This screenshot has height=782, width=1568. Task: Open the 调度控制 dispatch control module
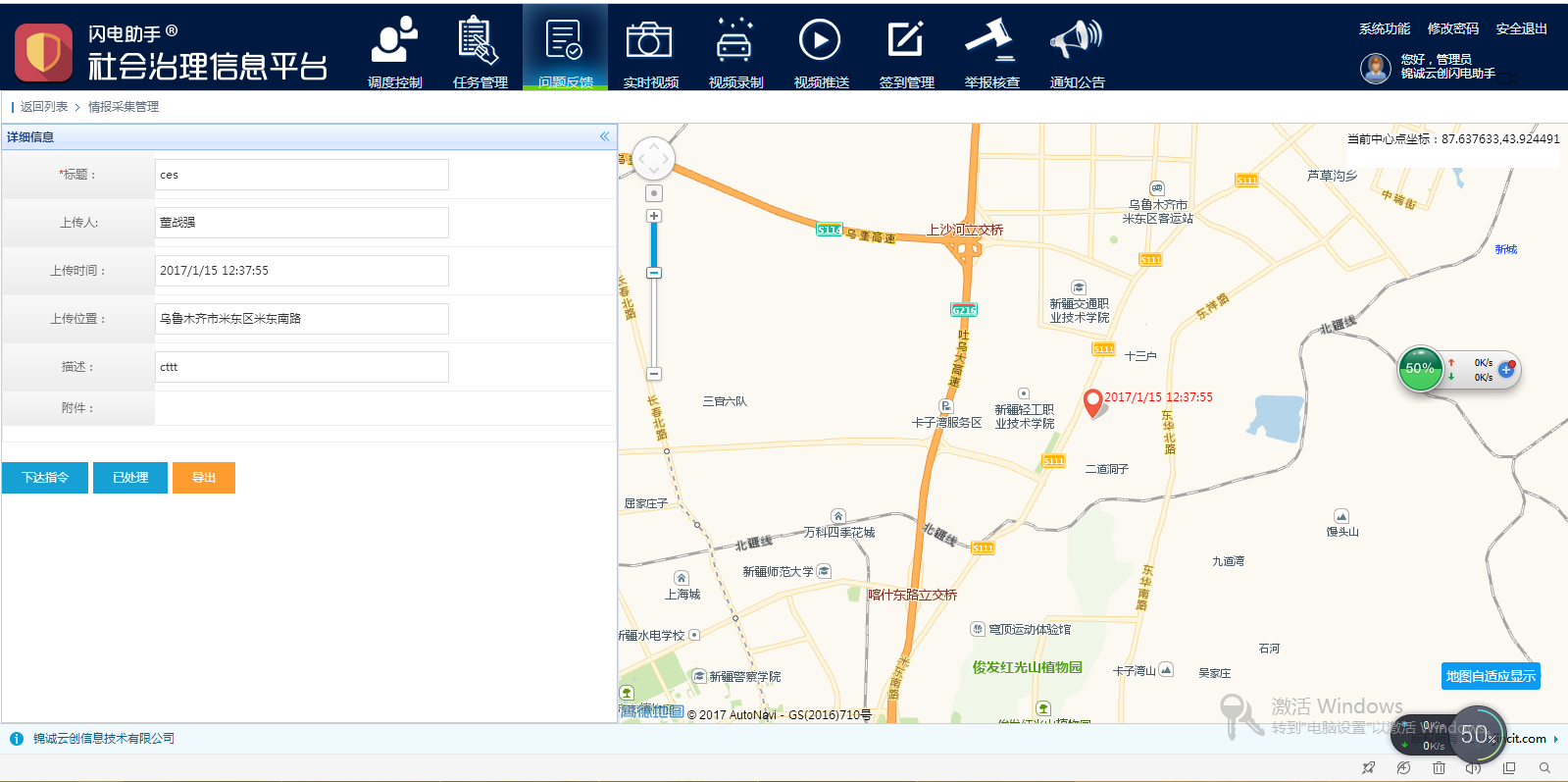[394, 51]
